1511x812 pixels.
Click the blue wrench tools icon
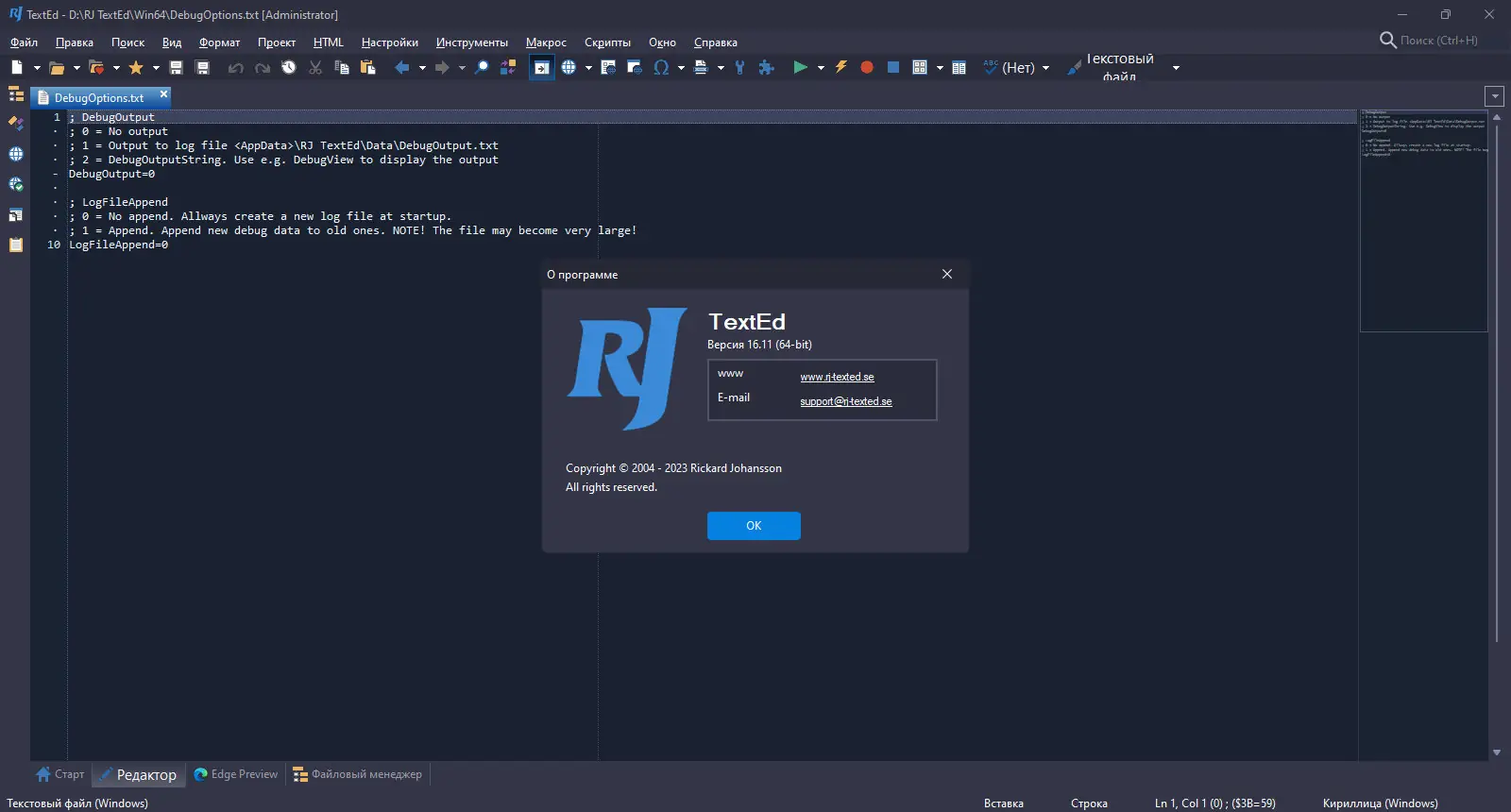[739, 67]
